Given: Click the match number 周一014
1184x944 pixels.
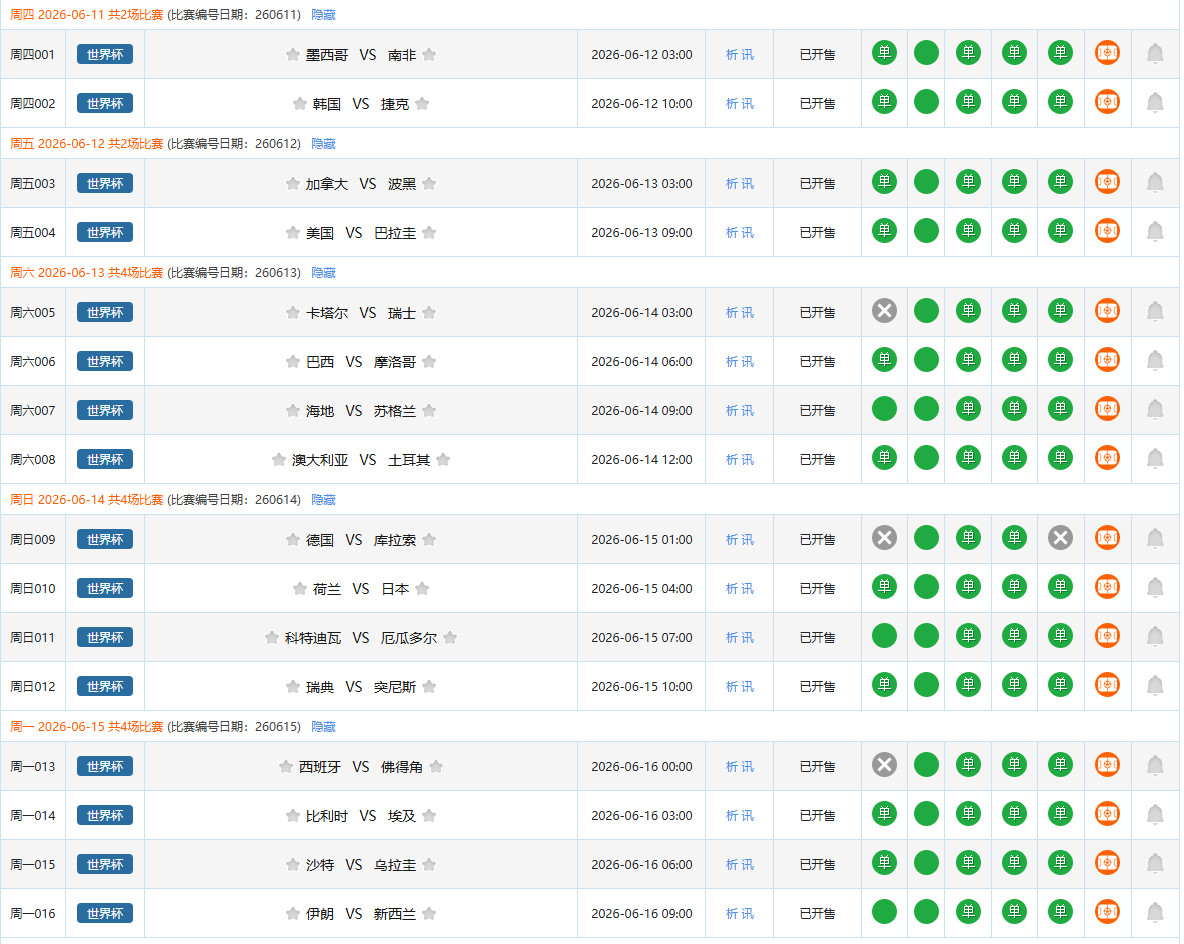Looking at the screenshot, I should point(32,816).
